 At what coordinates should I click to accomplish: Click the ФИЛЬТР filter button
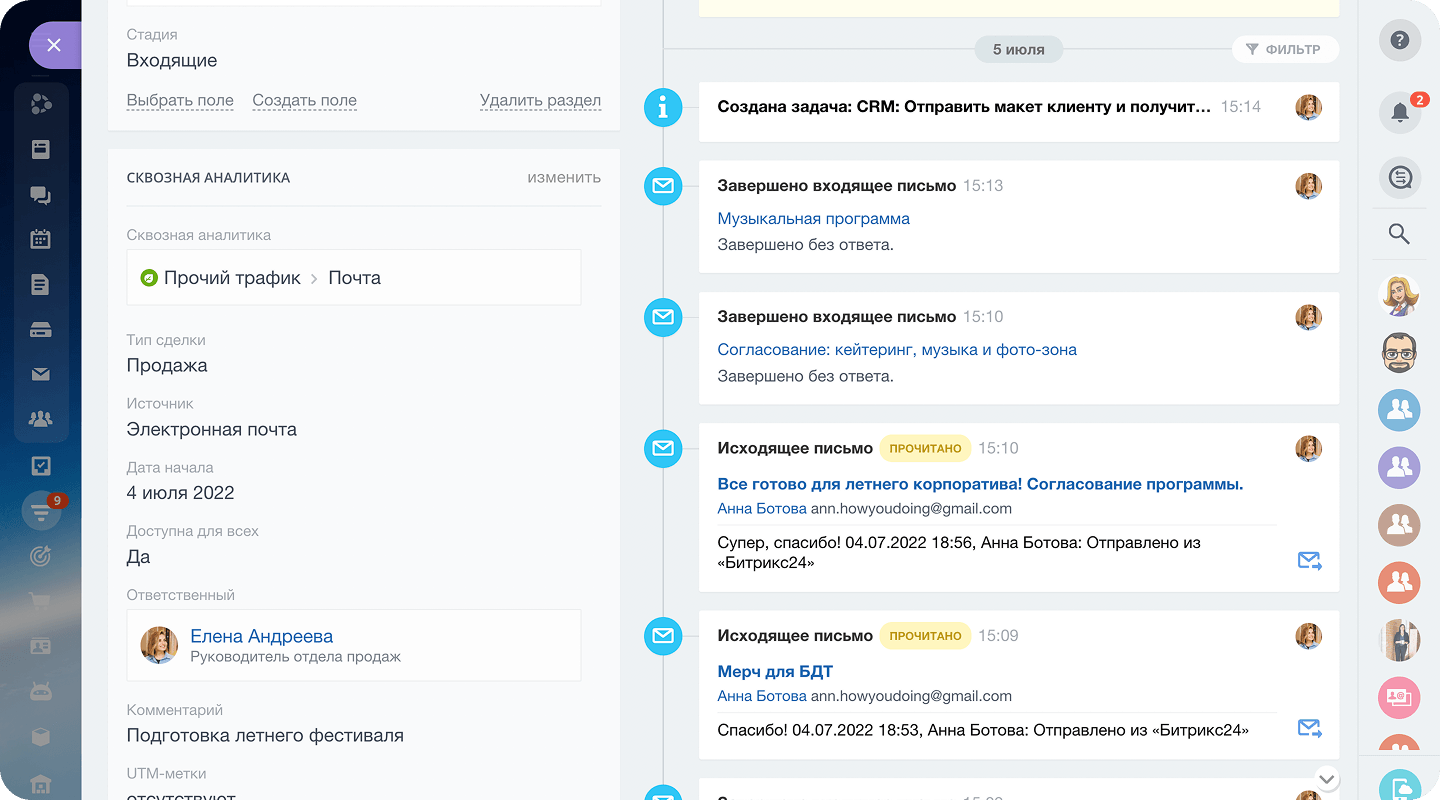click(x=1284, y=49)
